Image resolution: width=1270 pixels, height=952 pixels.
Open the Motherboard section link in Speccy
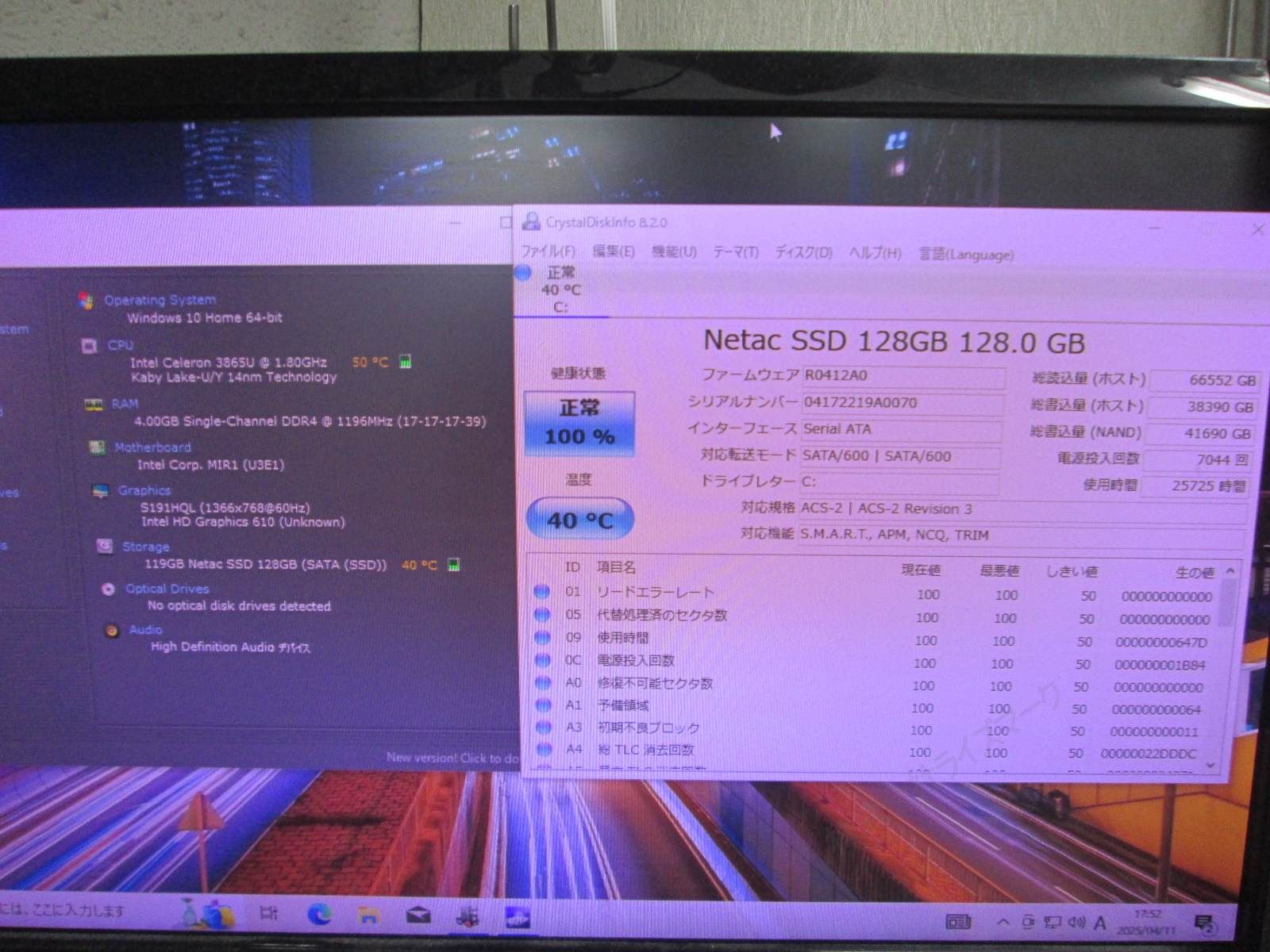152,447
